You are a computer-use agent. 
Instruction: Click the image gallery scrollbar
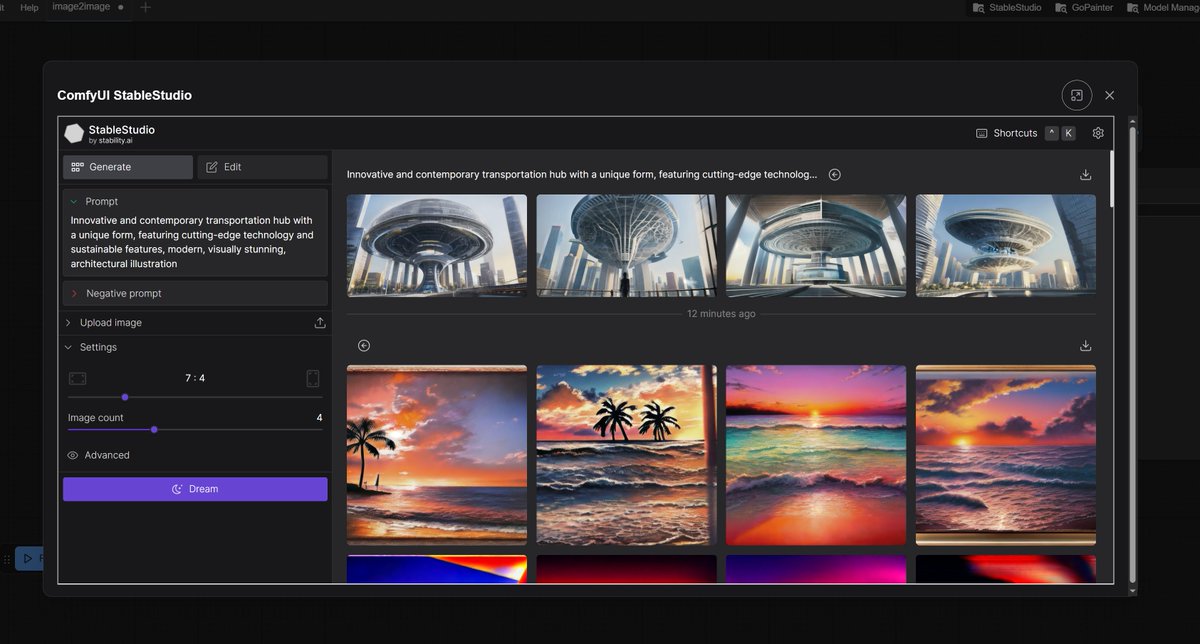click(x=1112, y=178)
